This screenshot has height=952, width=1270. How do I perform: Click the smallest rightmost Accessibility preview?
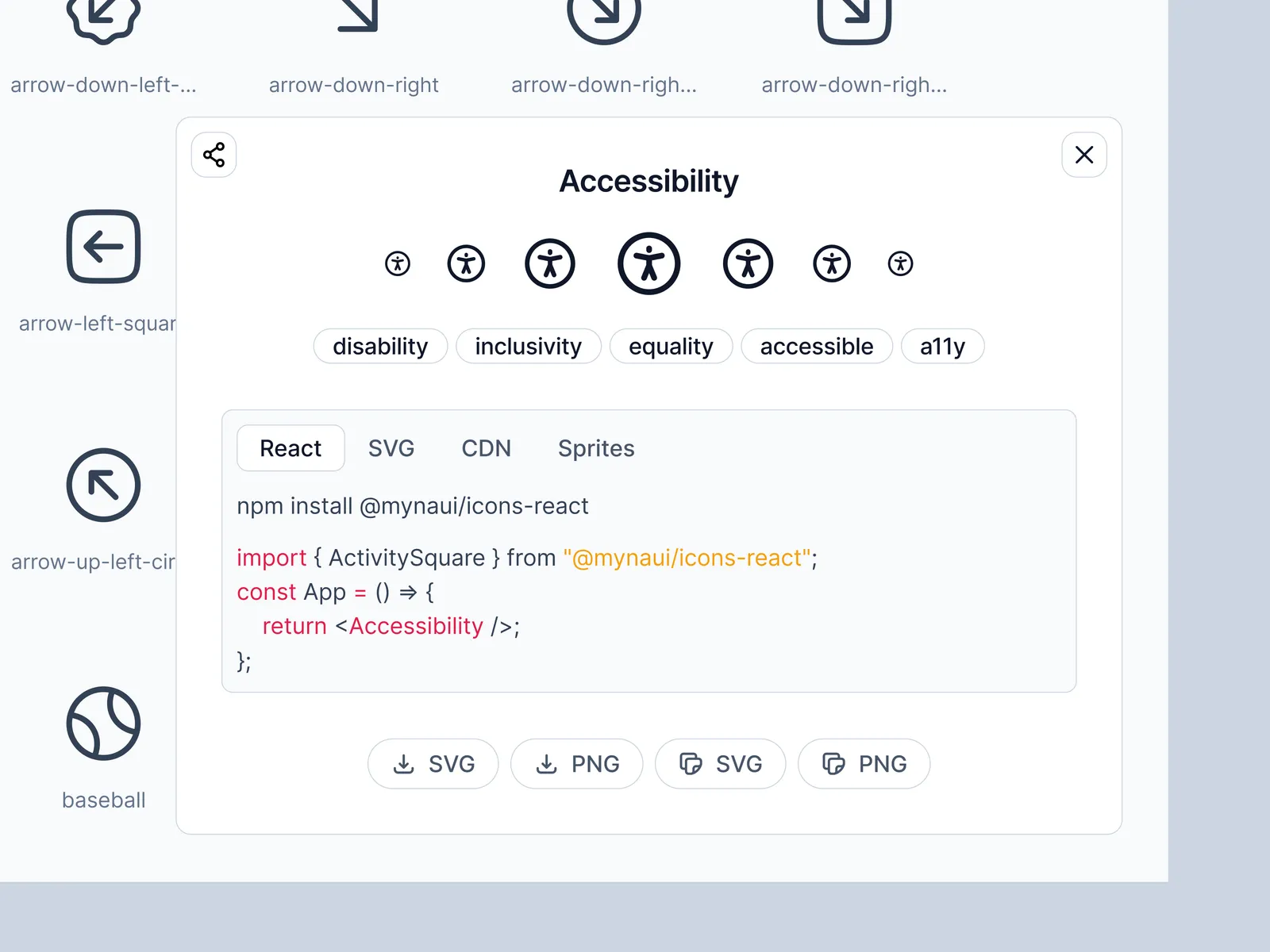click(900, 263)
